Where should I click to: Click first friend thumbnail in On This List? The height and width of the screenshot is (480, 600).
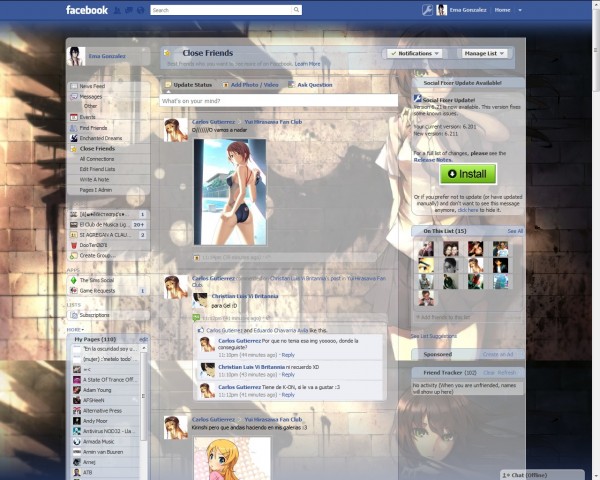[x=426, y=249]
